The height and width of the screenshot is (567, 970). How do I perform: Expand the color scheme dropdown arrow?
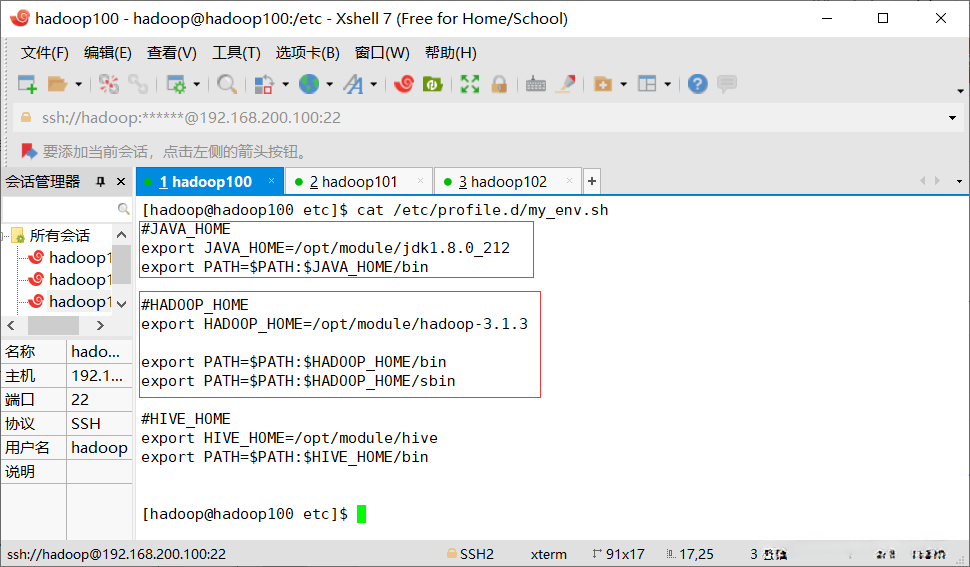[285, 84]
